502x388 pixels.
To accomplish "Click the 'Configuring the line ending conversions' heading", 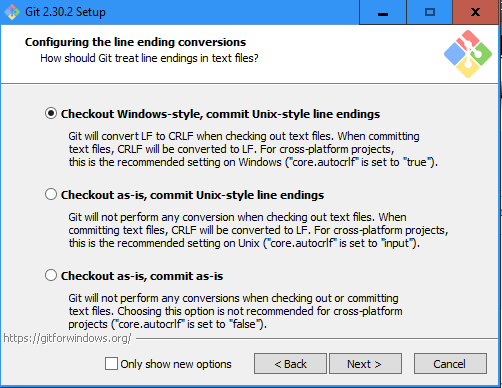I will pyautogui.click(x=135, y=42).
